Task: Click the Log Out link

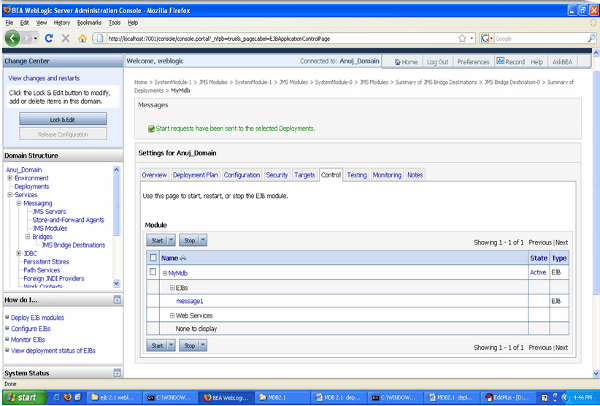Action: [x=437, y=62]
